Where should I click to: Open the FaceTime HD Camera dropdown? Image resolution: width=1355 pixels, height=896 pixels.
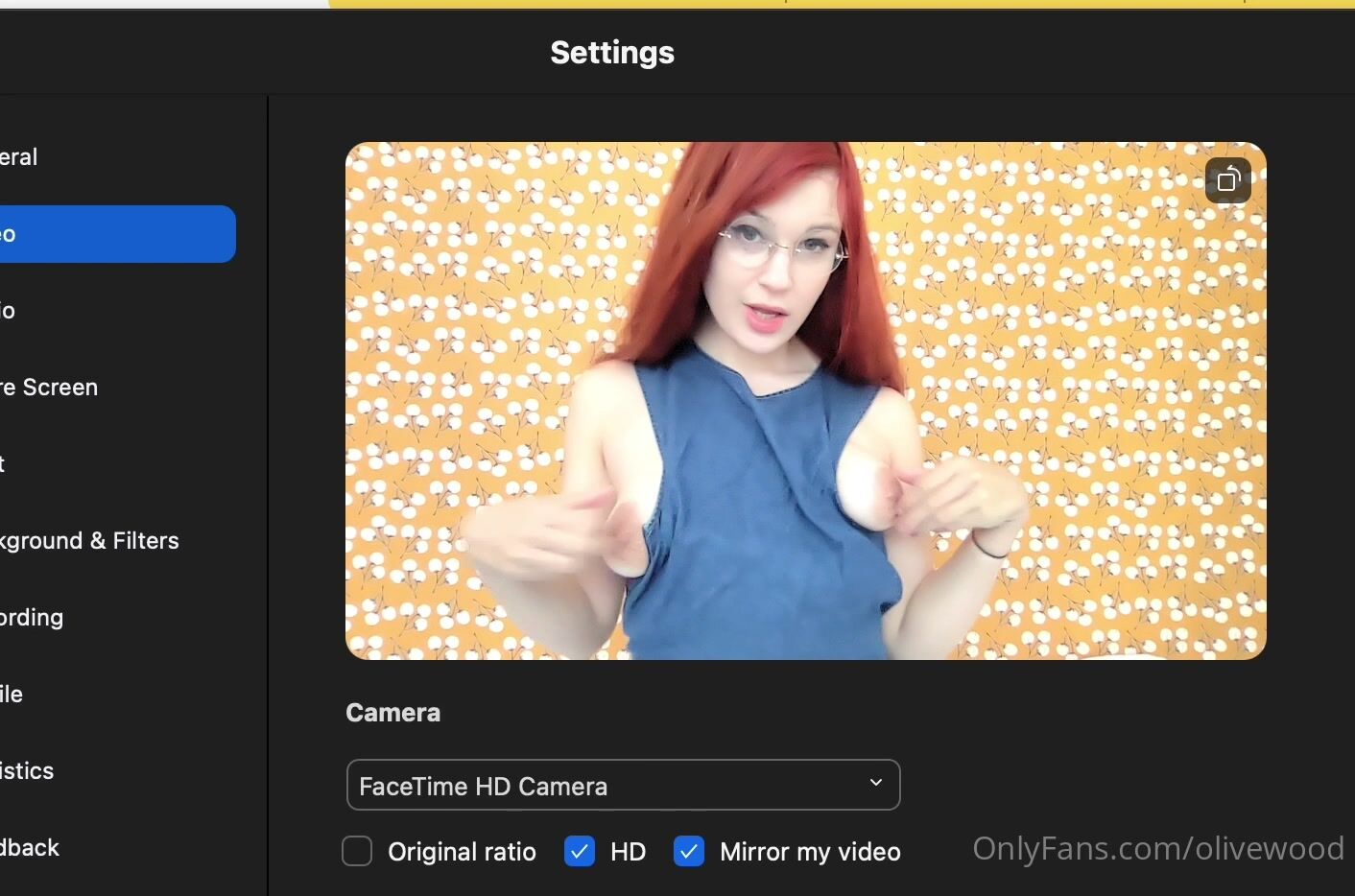622,786
